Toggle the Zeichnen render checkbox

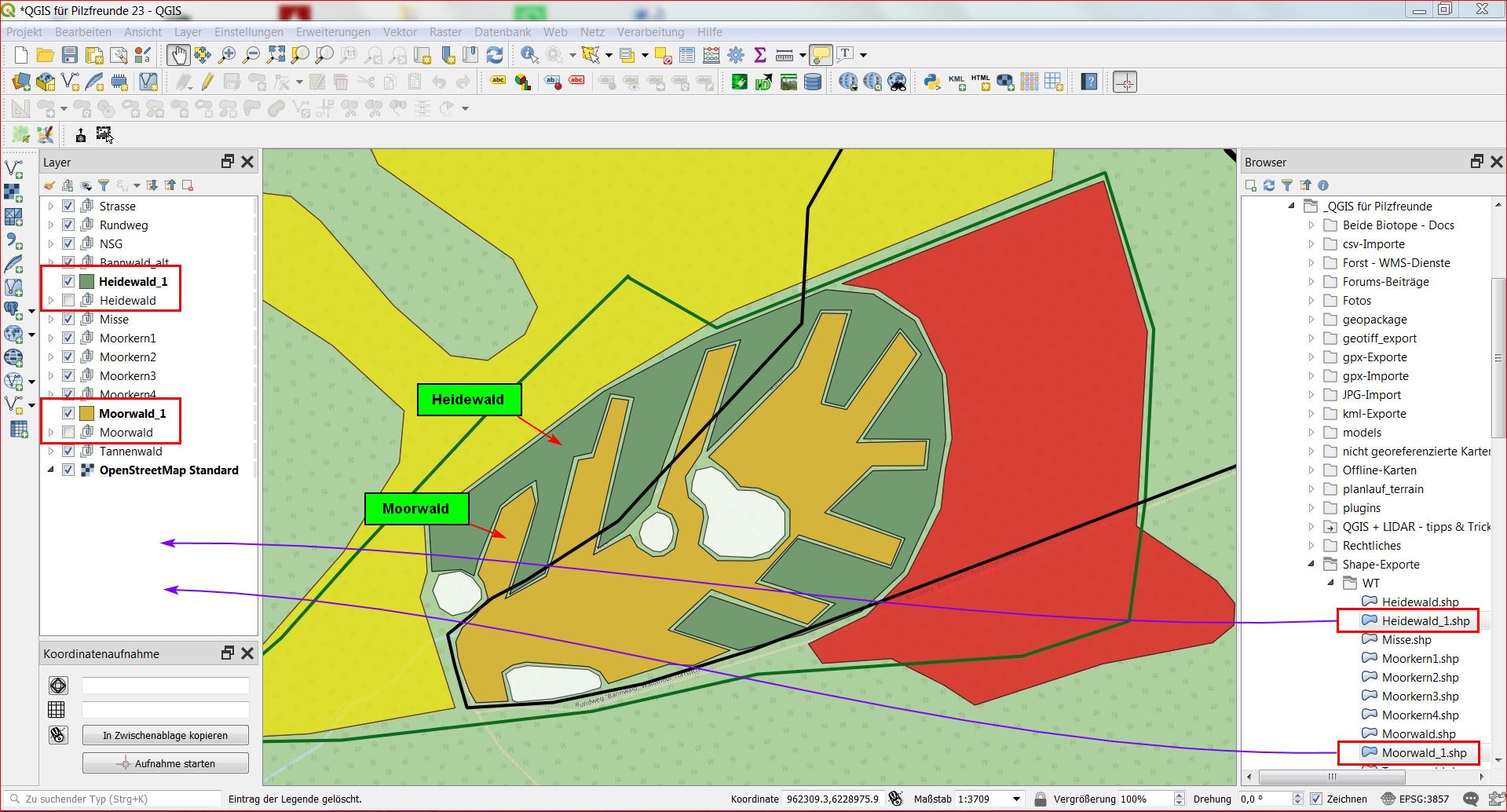click(1316, 799)
